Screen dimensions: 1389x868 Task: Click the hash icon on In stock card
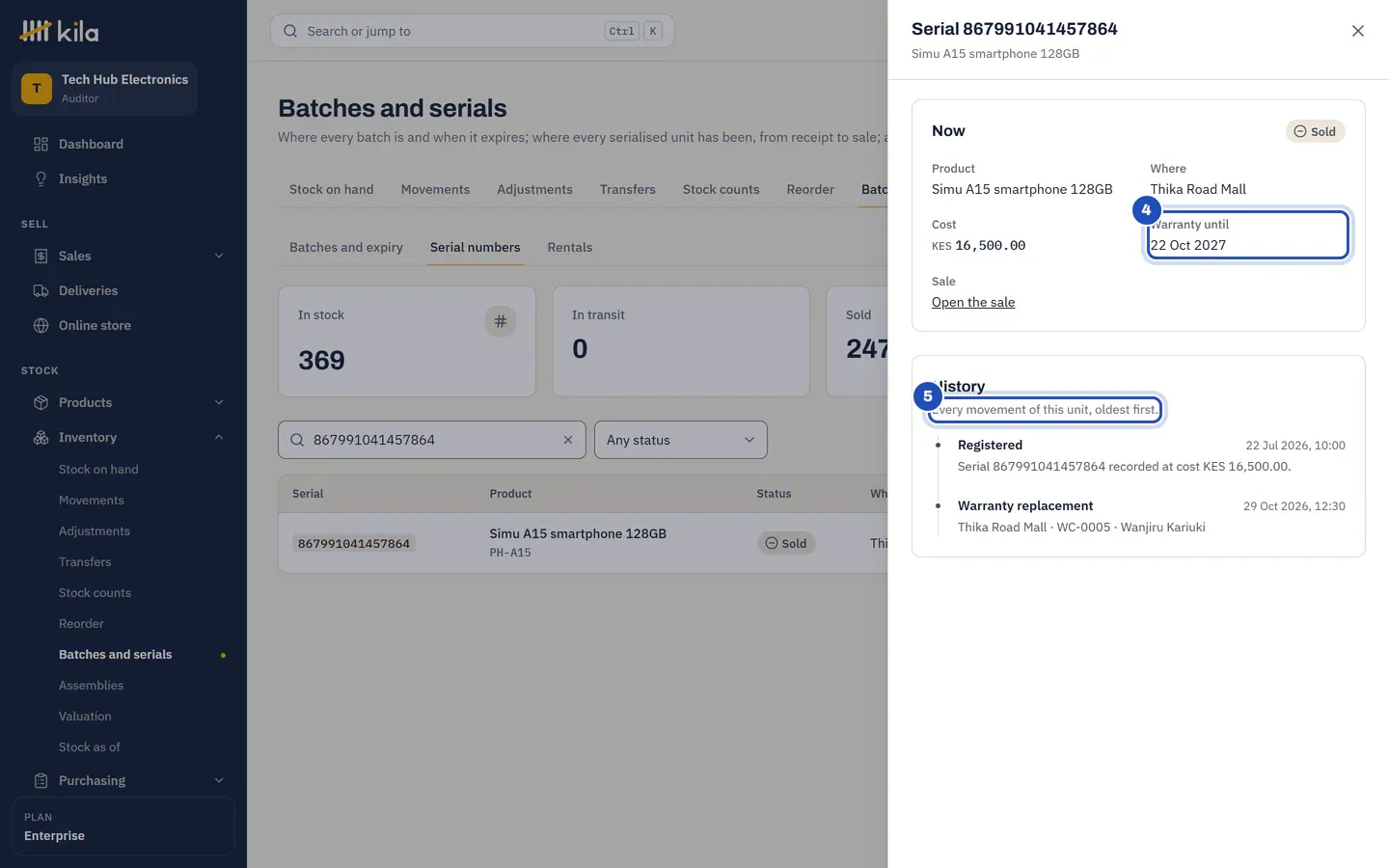[501, 321]
